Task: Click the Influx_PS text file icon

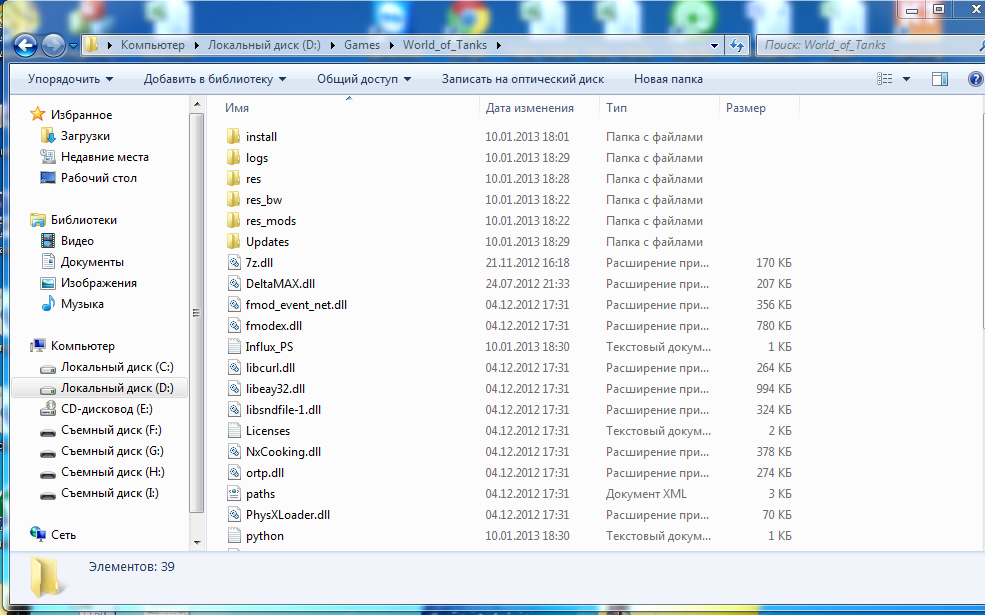Action: [234, 347]
